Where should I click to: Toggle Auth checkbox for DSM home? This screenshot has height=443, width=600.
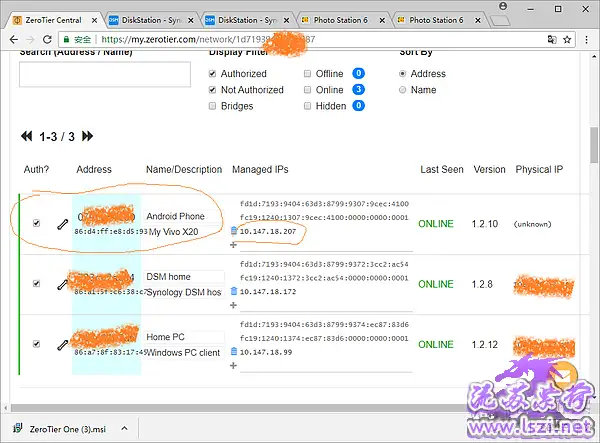click(36, 283)
